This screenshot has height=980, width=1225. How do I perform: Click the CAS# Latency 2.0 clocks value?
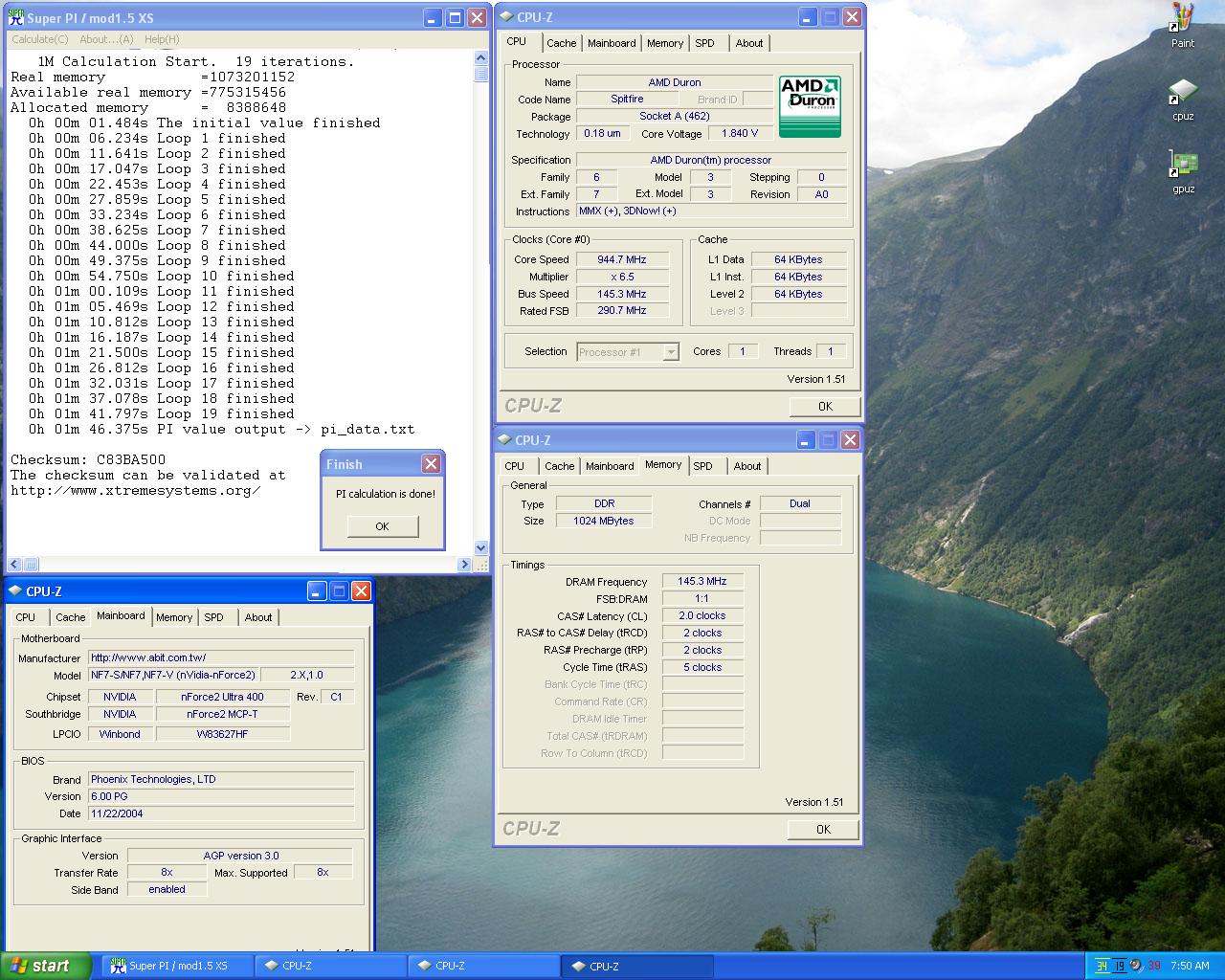tap(702, 615)
